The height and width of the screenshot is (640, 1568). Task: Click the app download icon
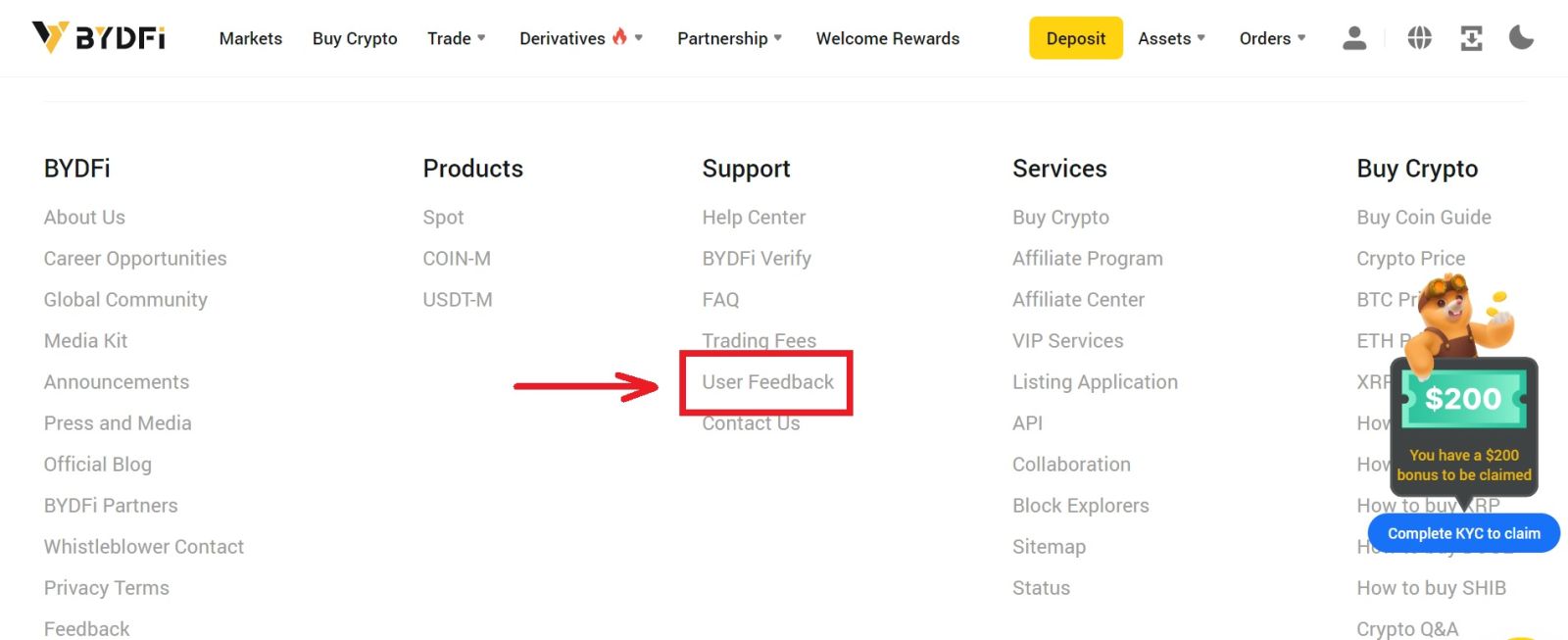[x=1470, y=38]
